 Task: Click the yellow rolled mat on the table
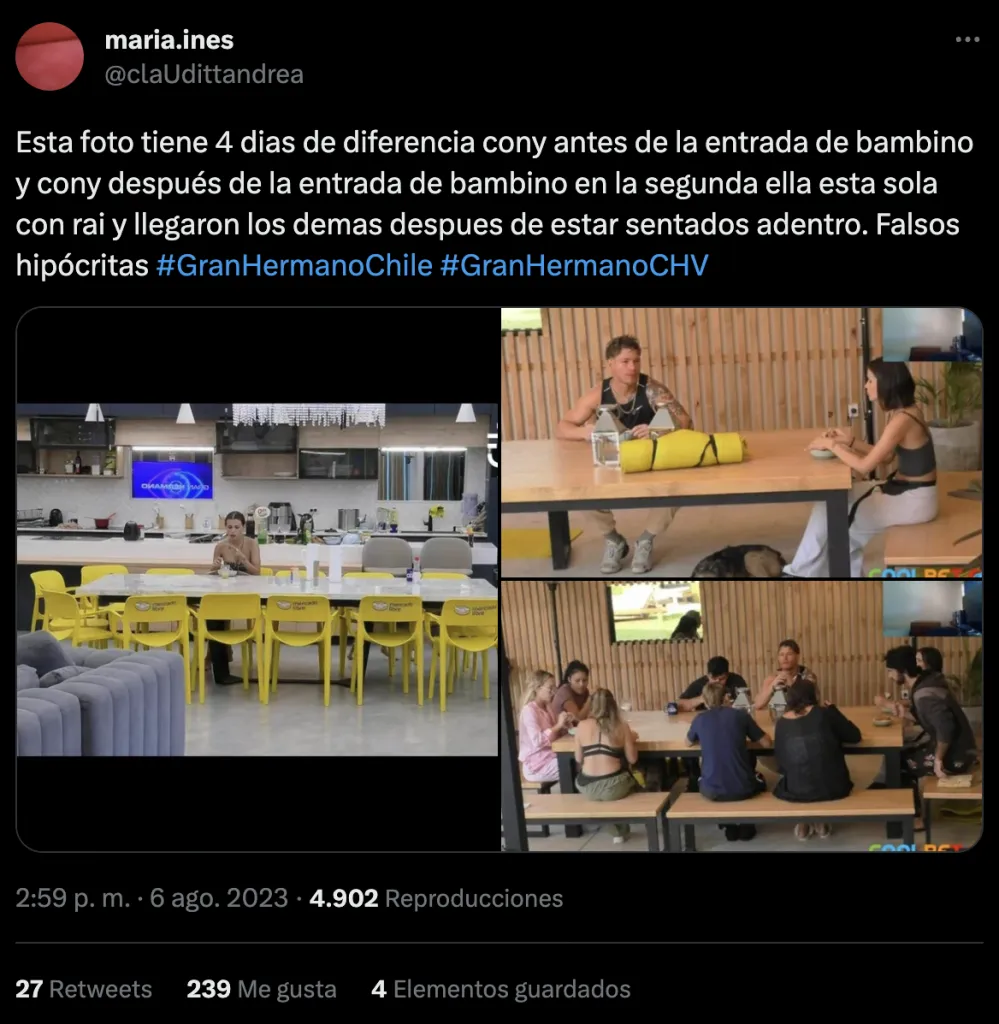[682, 451]
